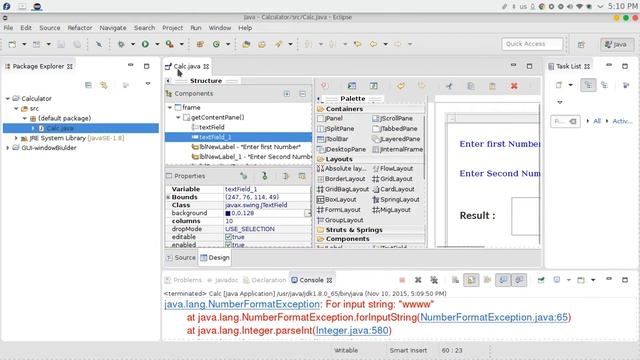Open the Window menu
The width and height of the screenshot is (640, 360).
point(220,28)
